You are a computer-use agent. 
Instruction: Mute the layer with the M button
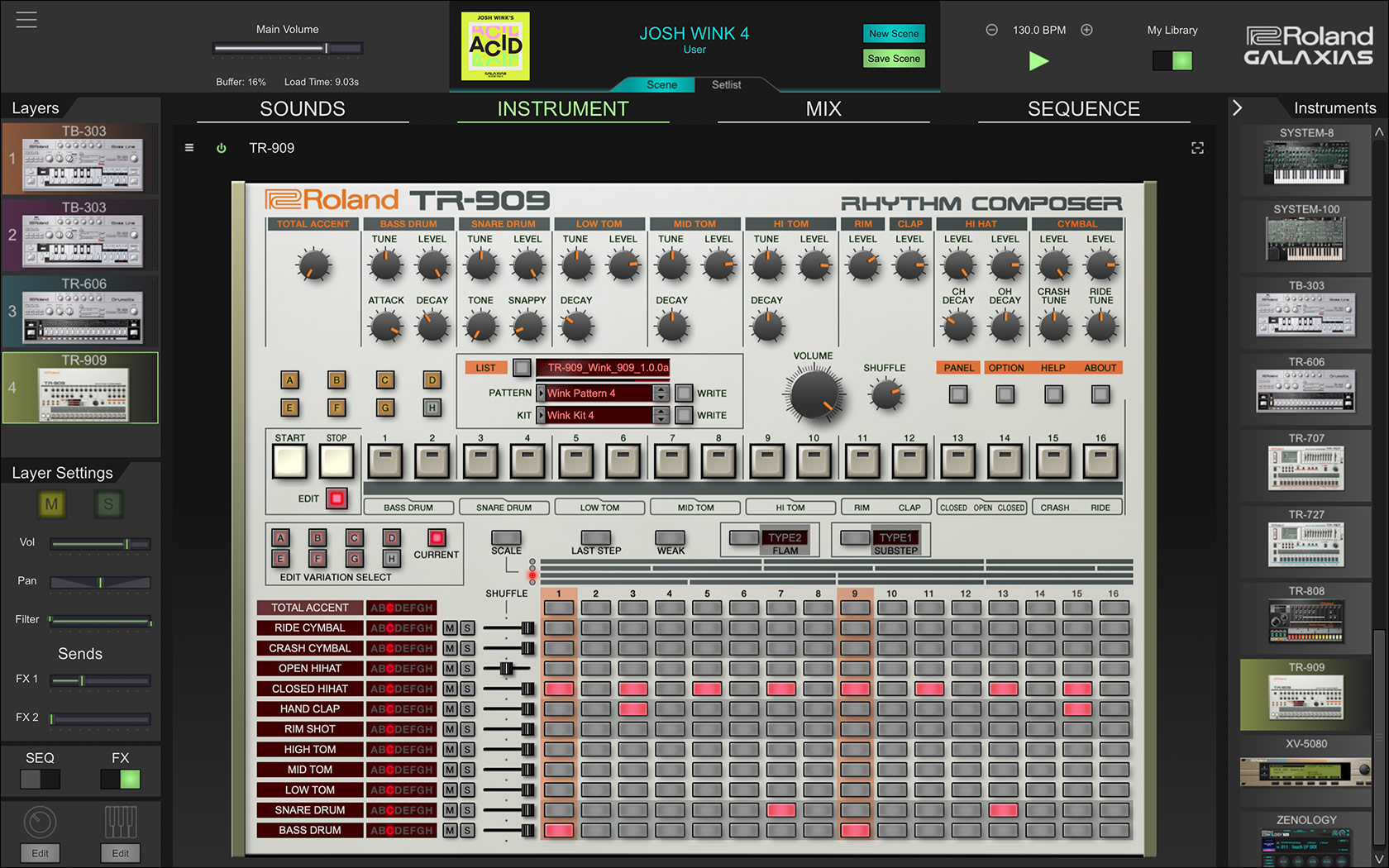coord(51,504)
